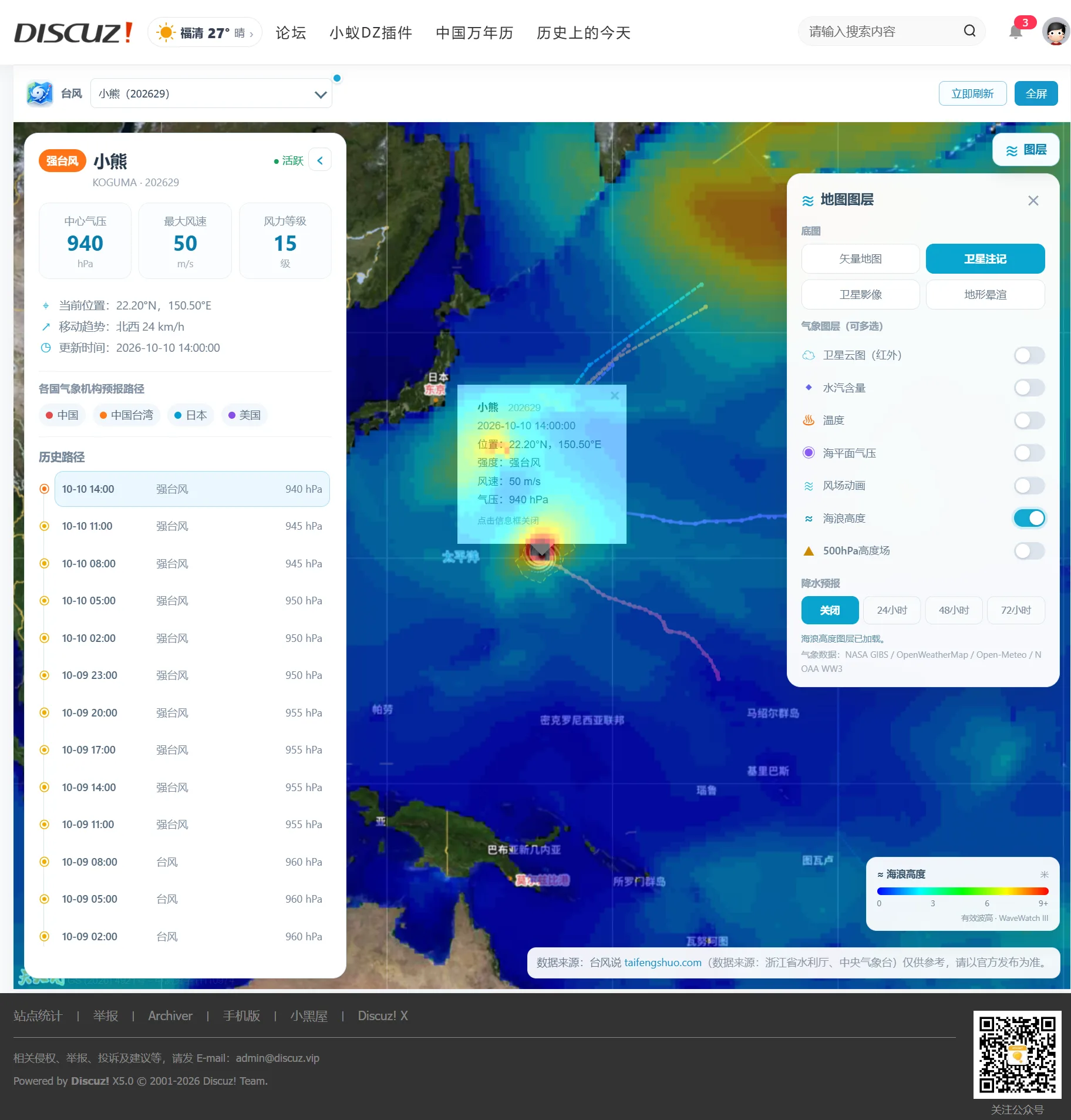Image resolution: width=1071 pixels, height=1120 pixels.
Task: Open the 论坛 nav item
Action: click(291, 33)
